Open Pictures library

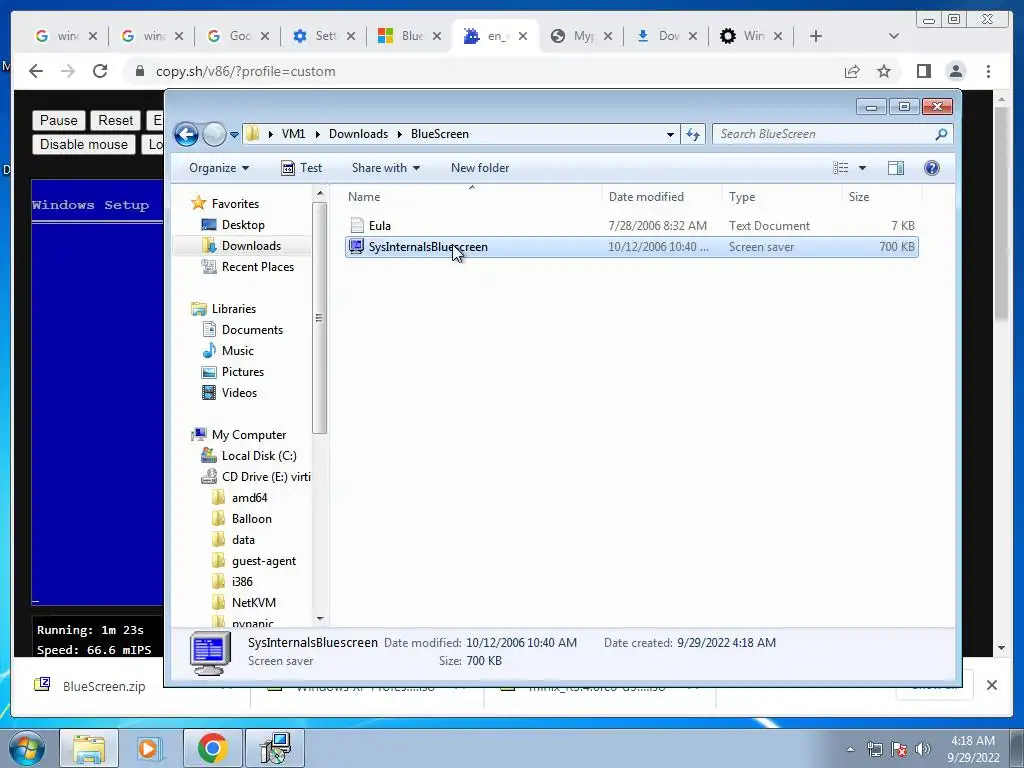[x=233, y=372]
